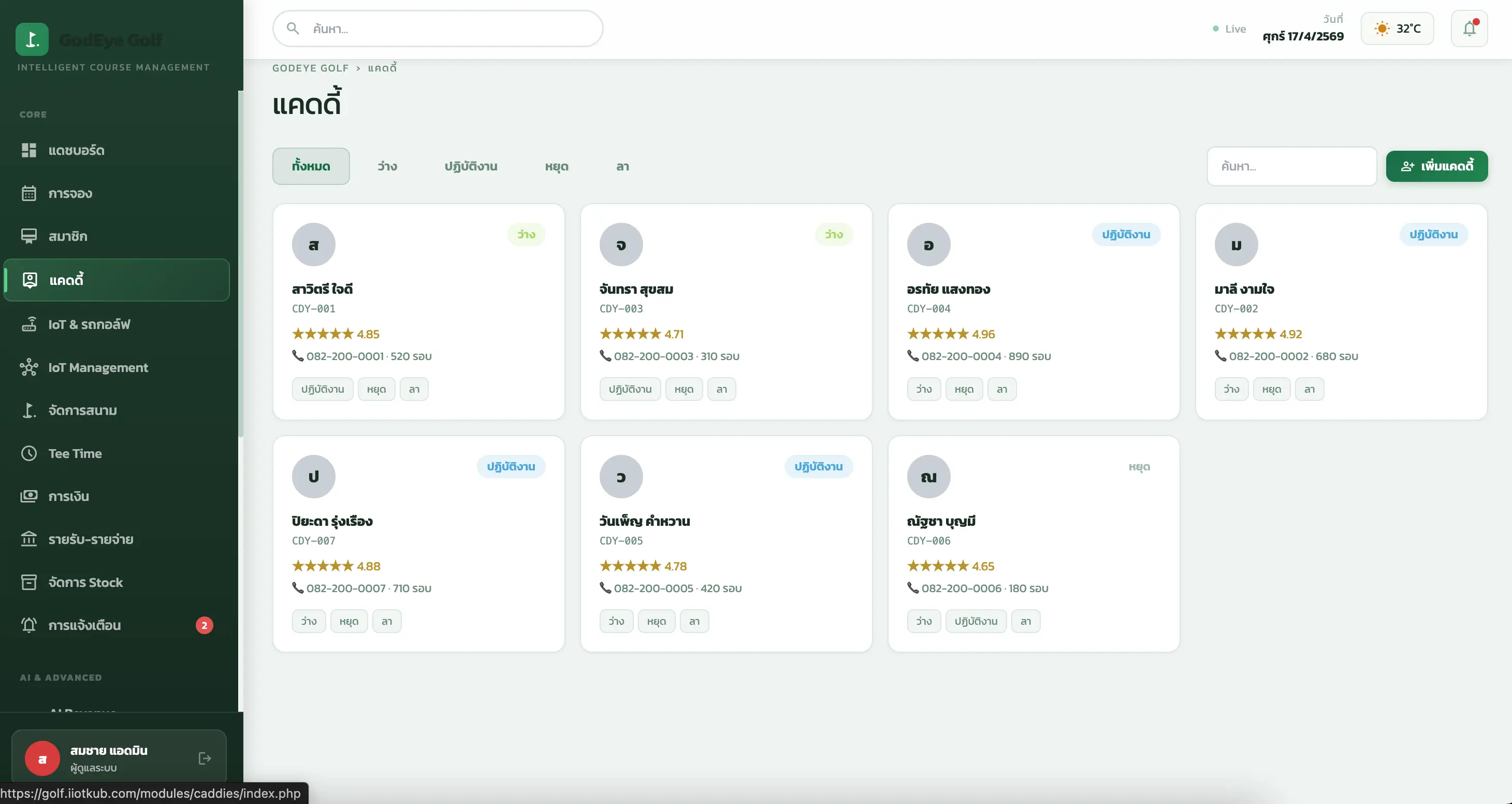The width and height of the screenshot is (1512, 804).
Task: Set สาวิตรี ใจดี to ลา
Action: [414, 389]
